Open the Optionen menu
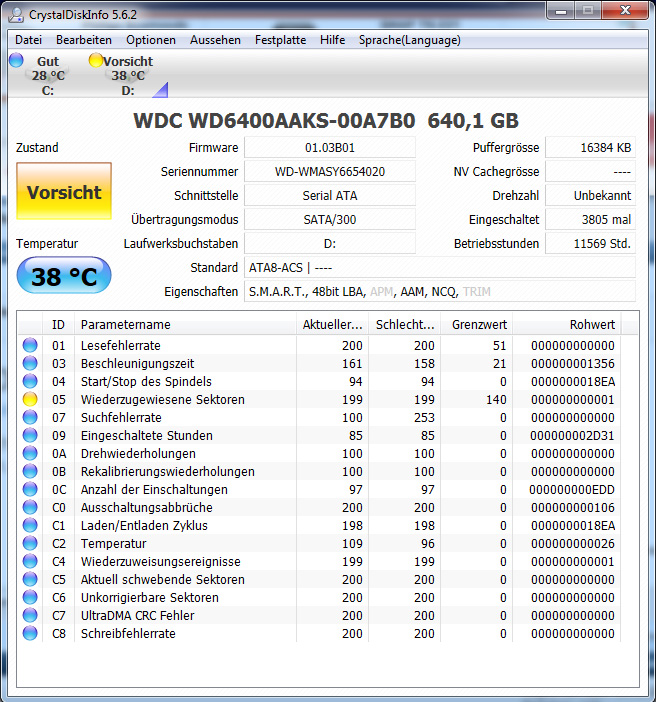Screen dimensions: 656x702 click(x=151, y=40)
